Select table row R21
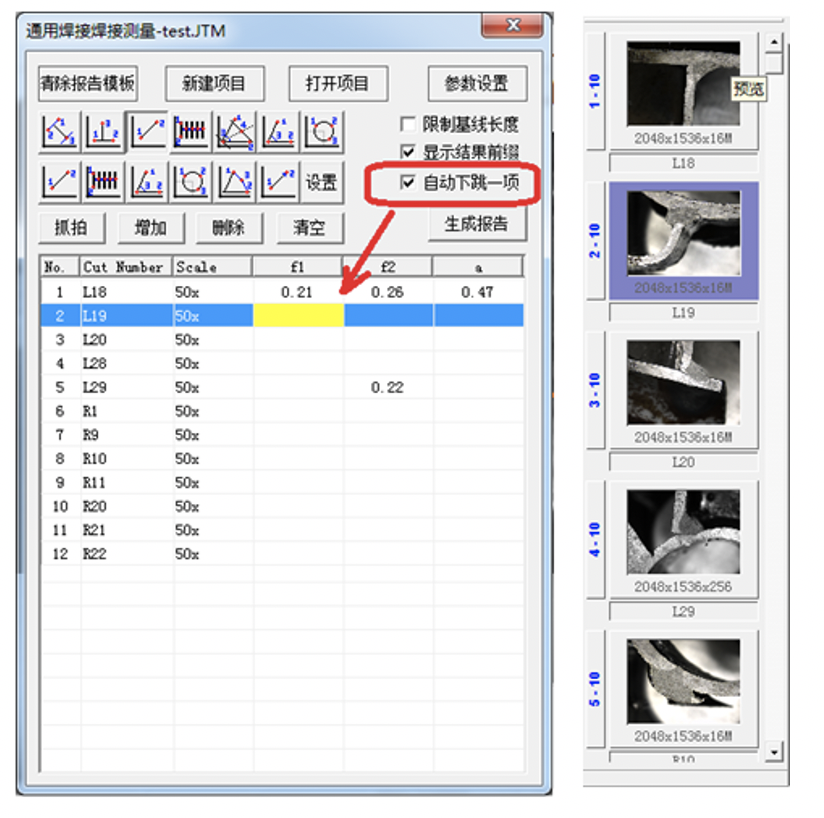824x818 pixels. coord(283,531)
